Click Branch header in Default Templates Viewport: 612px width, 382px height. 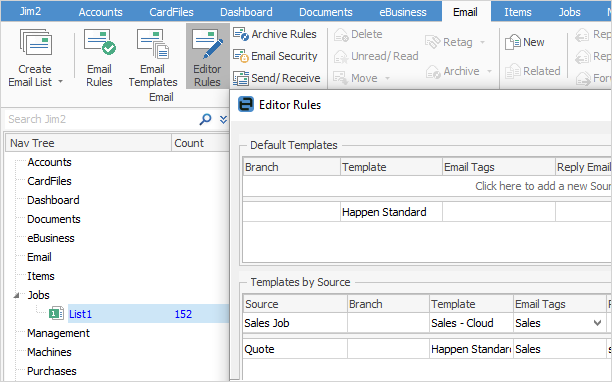click(x=291, y=167)
